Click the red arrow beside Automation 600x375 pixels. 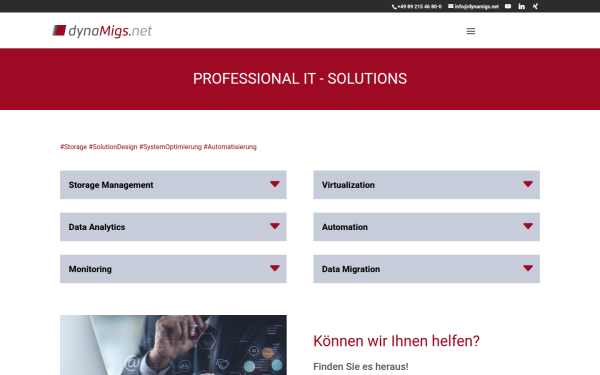coord(528,226)
